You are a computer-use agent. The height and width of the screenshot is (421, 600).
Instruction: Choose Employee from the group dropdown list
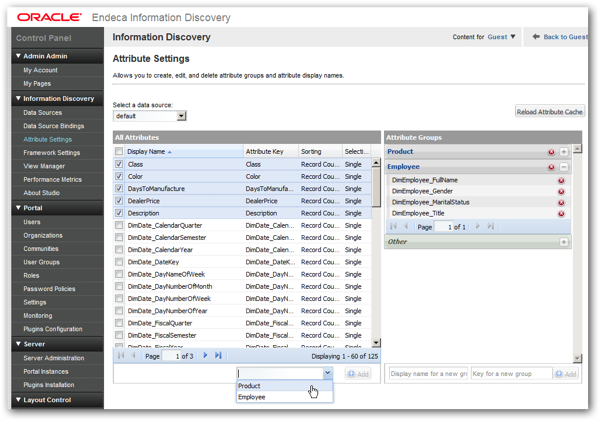click(x=284, y=397)
